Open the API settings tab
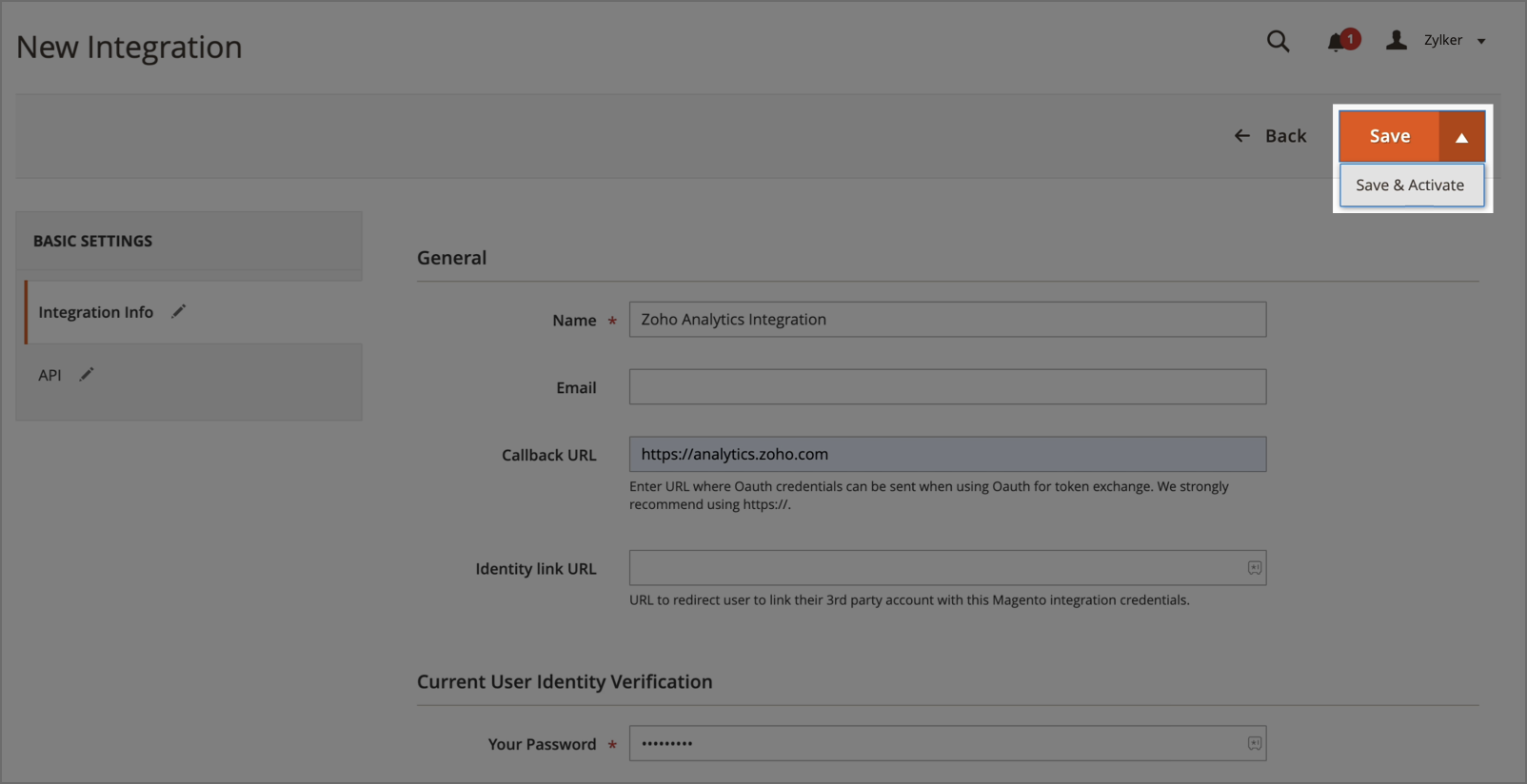Image resolution: width=1527 pixels, height=784 pixels. pos(50,376)
